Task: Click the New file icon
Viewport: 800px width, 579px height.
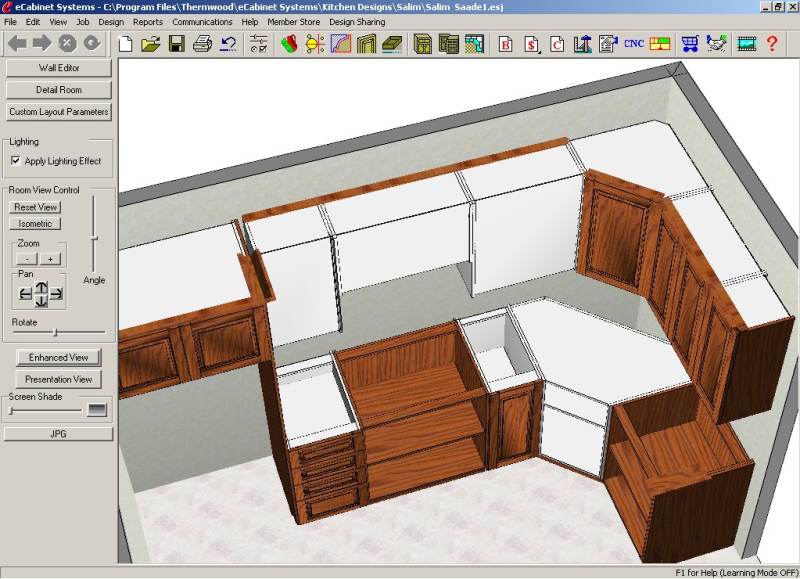Action: (126, 44)
